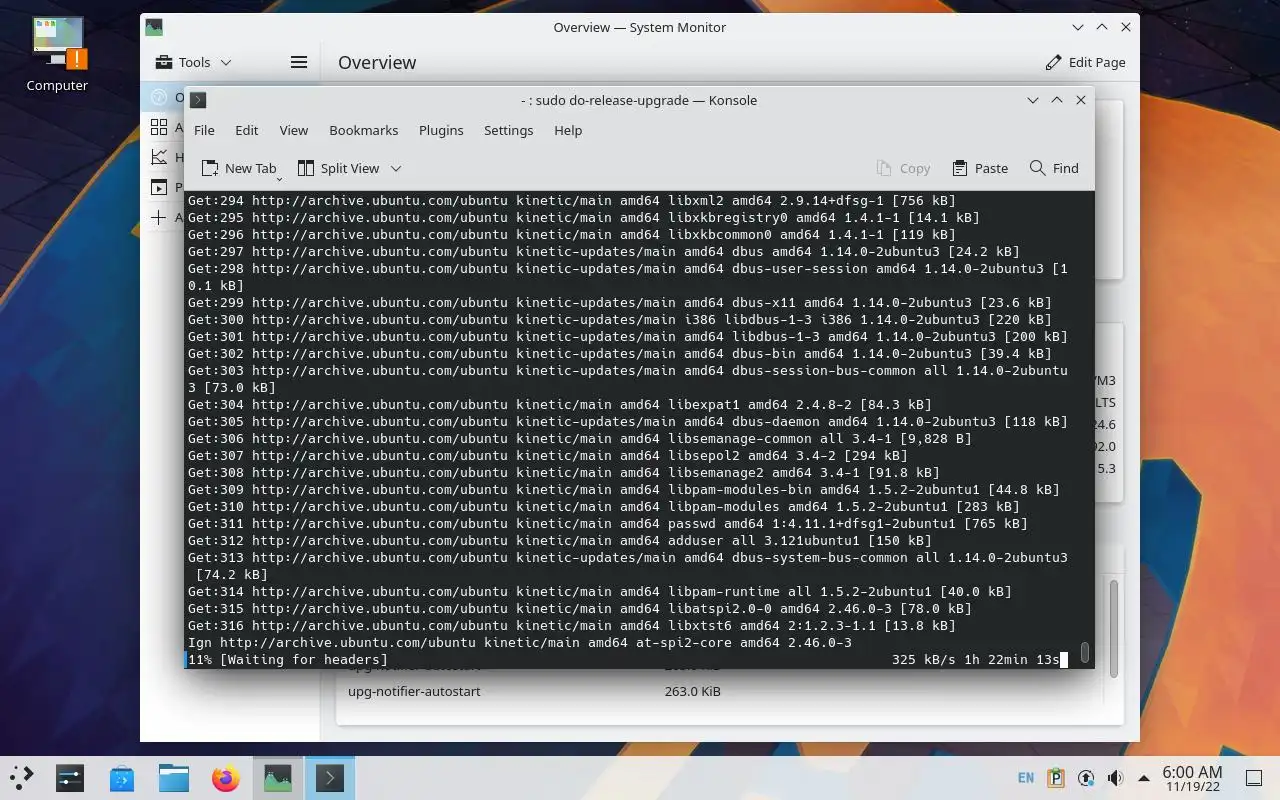Open the Tools dropdown in System Monitor
This screenshot has height=800, width=1280.
[194, 62]
